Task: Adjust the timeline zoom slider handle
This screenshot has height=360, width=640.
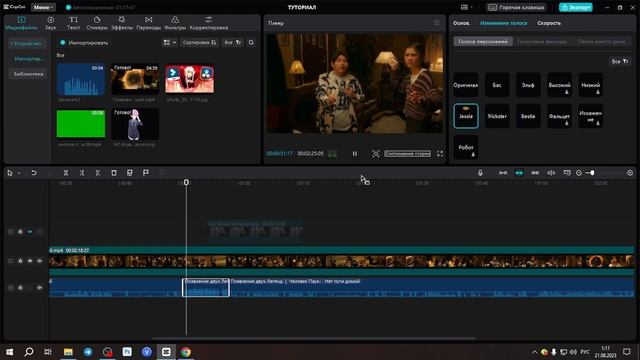Action: pos(592,173)
